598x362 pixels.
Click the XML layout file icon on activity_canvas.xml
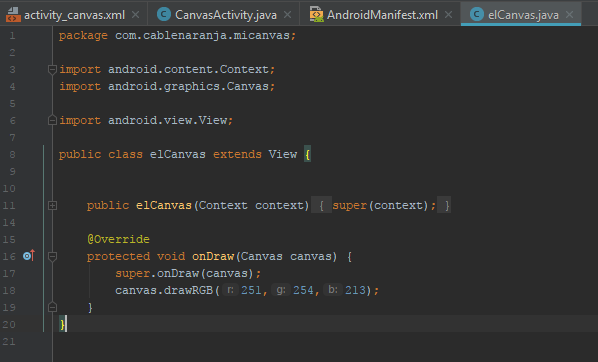click(x=13, y=14)
